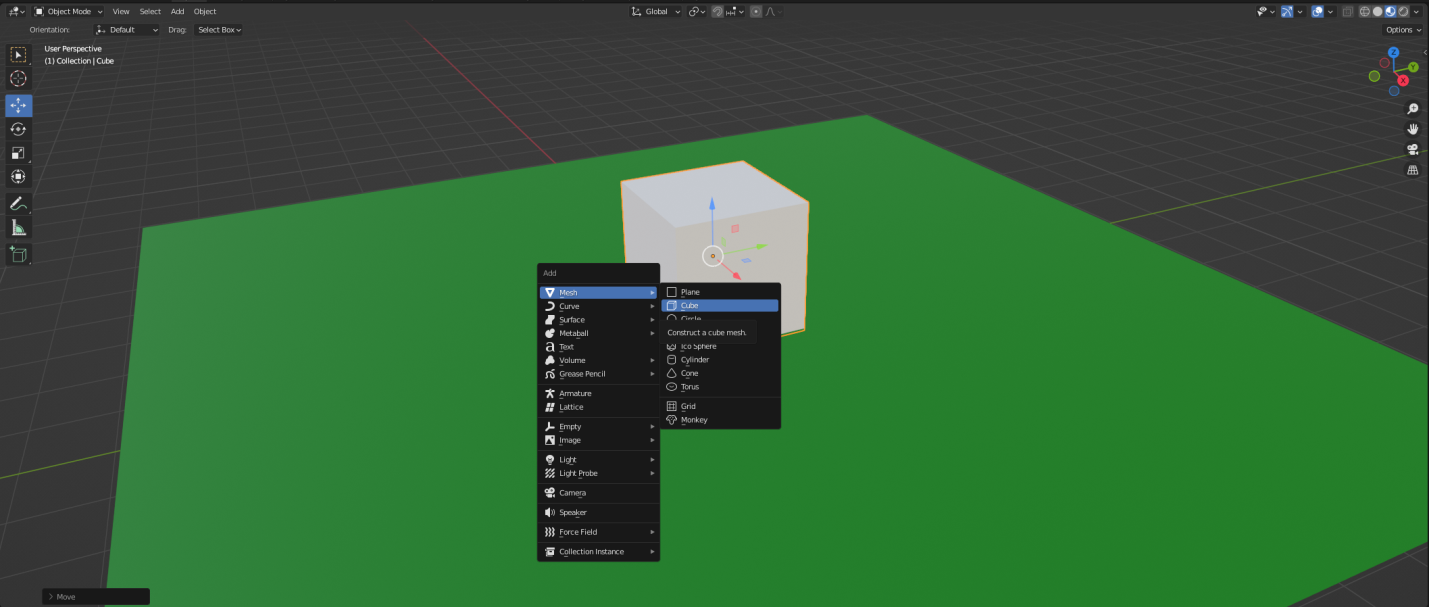
Task: Activate the Transform tool
Action: (x=18, y=177)
